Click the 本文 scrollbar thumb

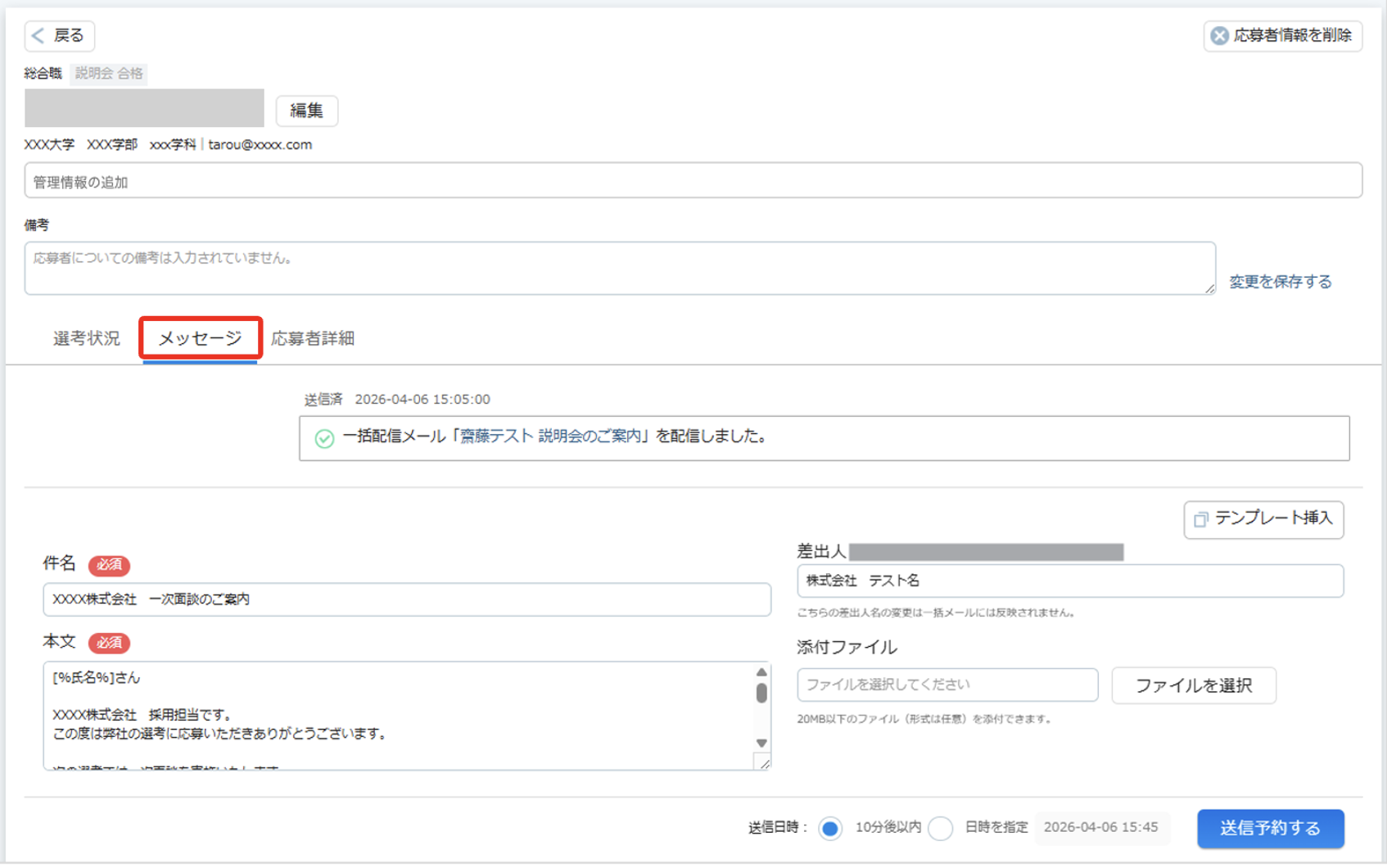tap(761, 693)
